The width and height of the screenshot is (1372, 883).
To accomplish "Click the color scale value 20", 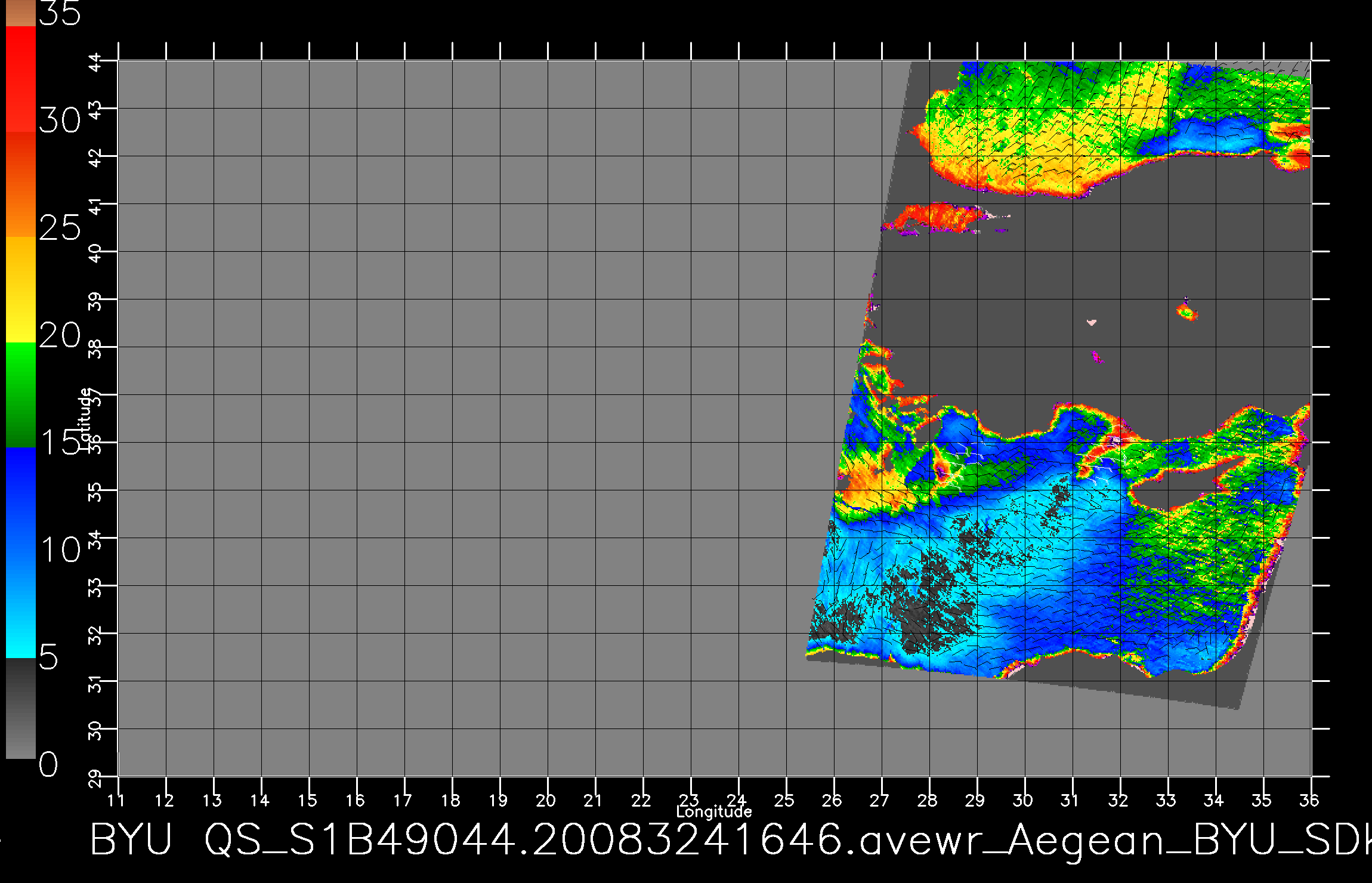I will pos(60,335).
